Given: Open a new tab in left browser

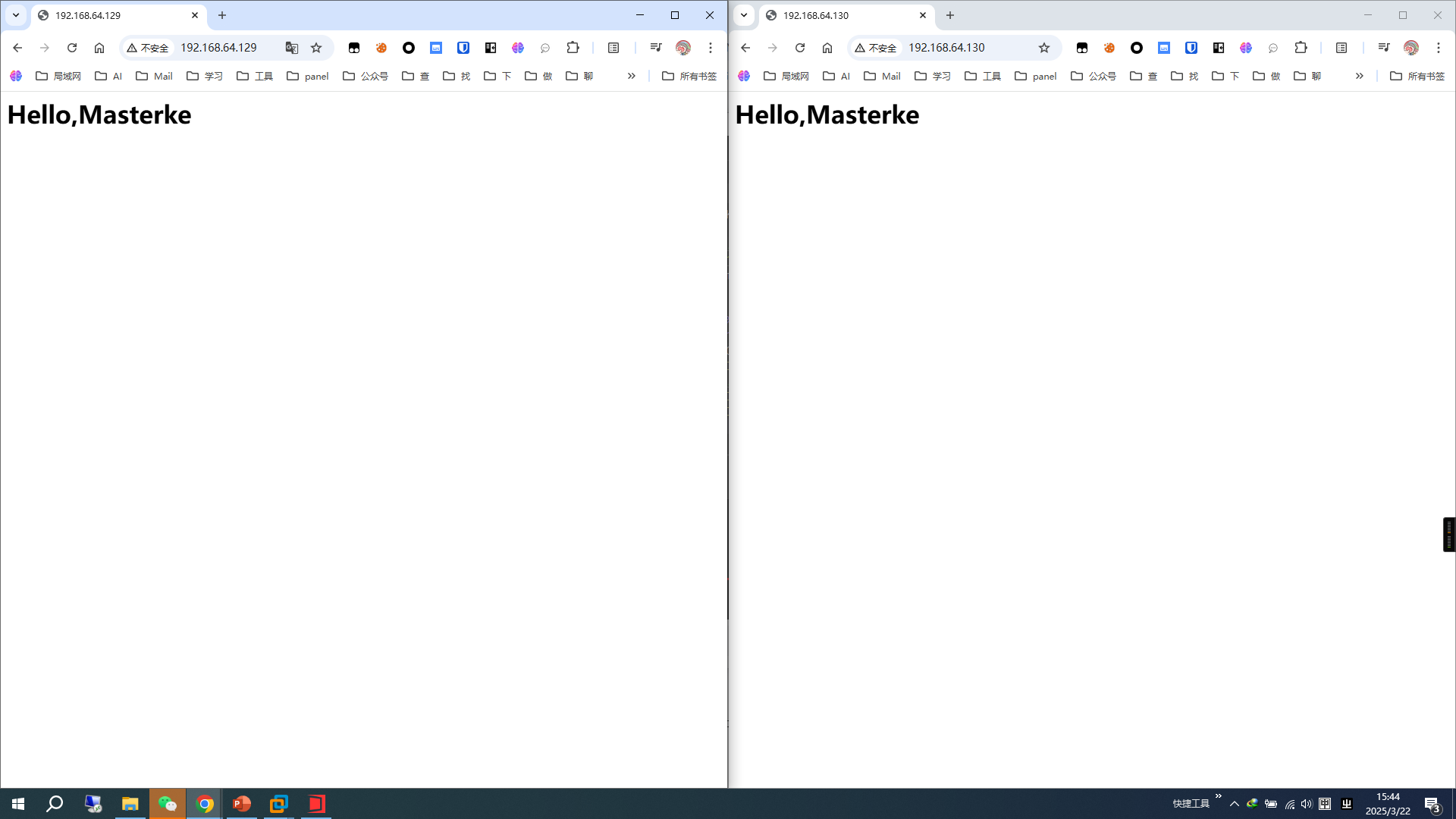Looking at the screenshot, I should [x=222, y=15].
